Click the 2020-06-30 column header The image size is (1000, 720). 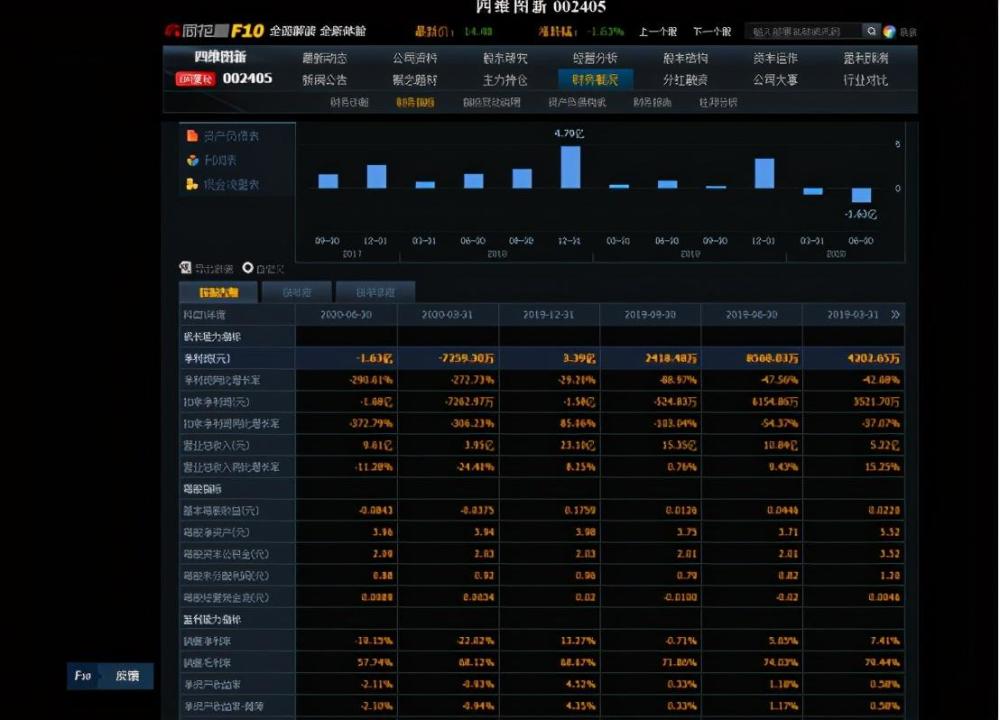pos(346,314)
